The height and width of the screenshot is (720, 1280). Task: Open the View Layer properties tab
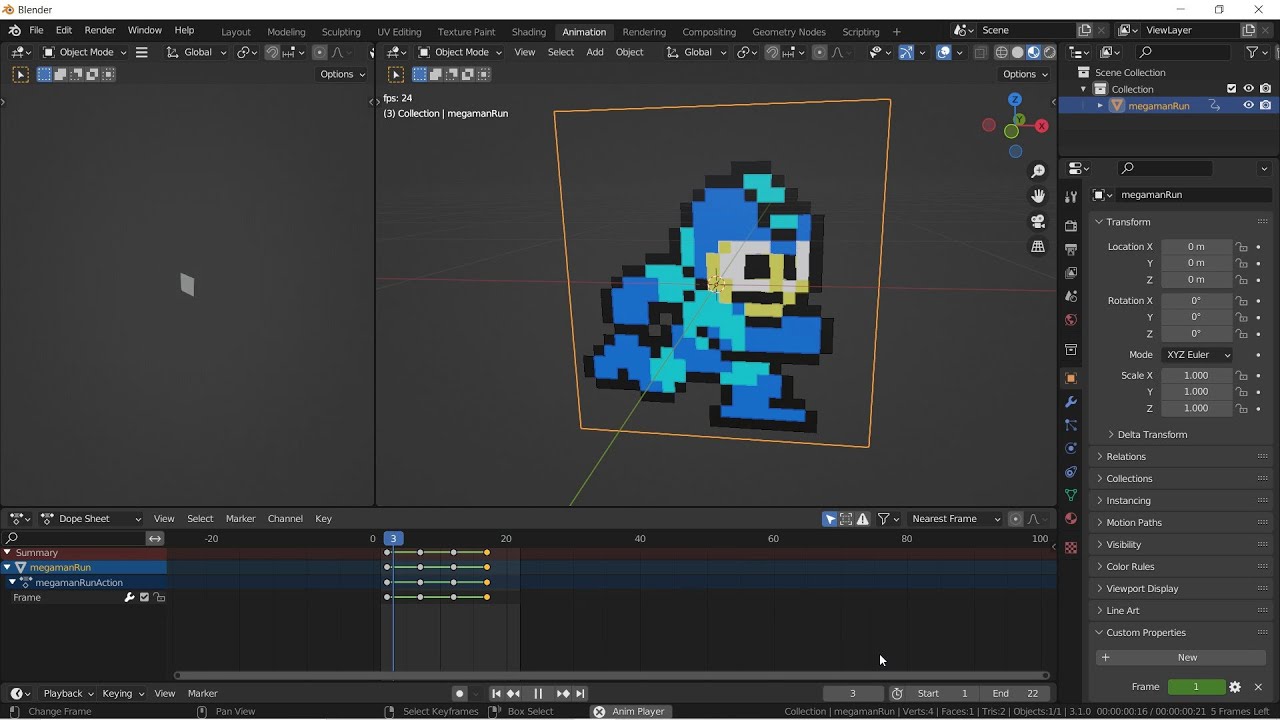coord(1071,272)
